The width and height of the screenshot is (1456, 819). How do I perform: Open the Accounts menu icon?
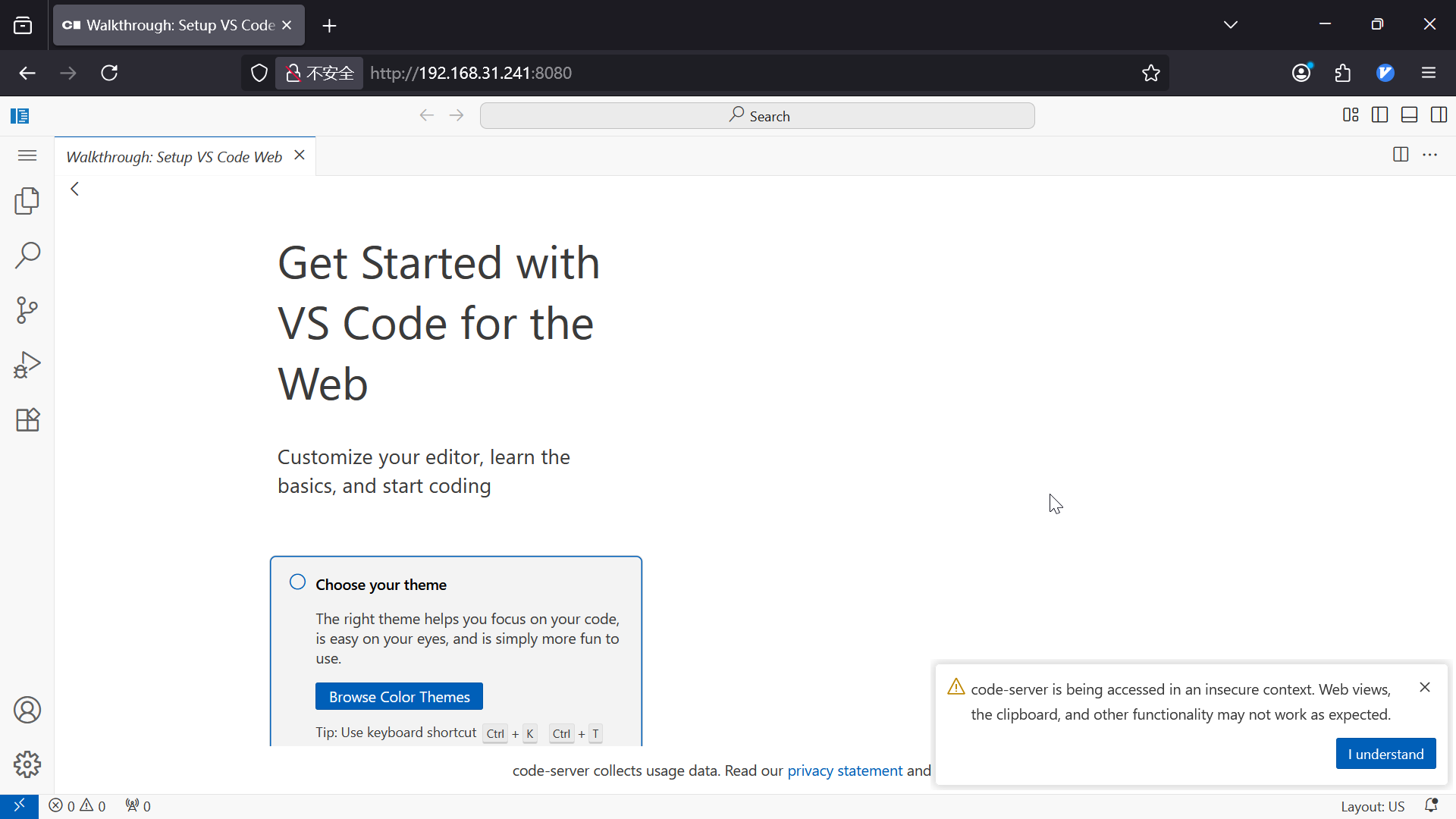27,710
